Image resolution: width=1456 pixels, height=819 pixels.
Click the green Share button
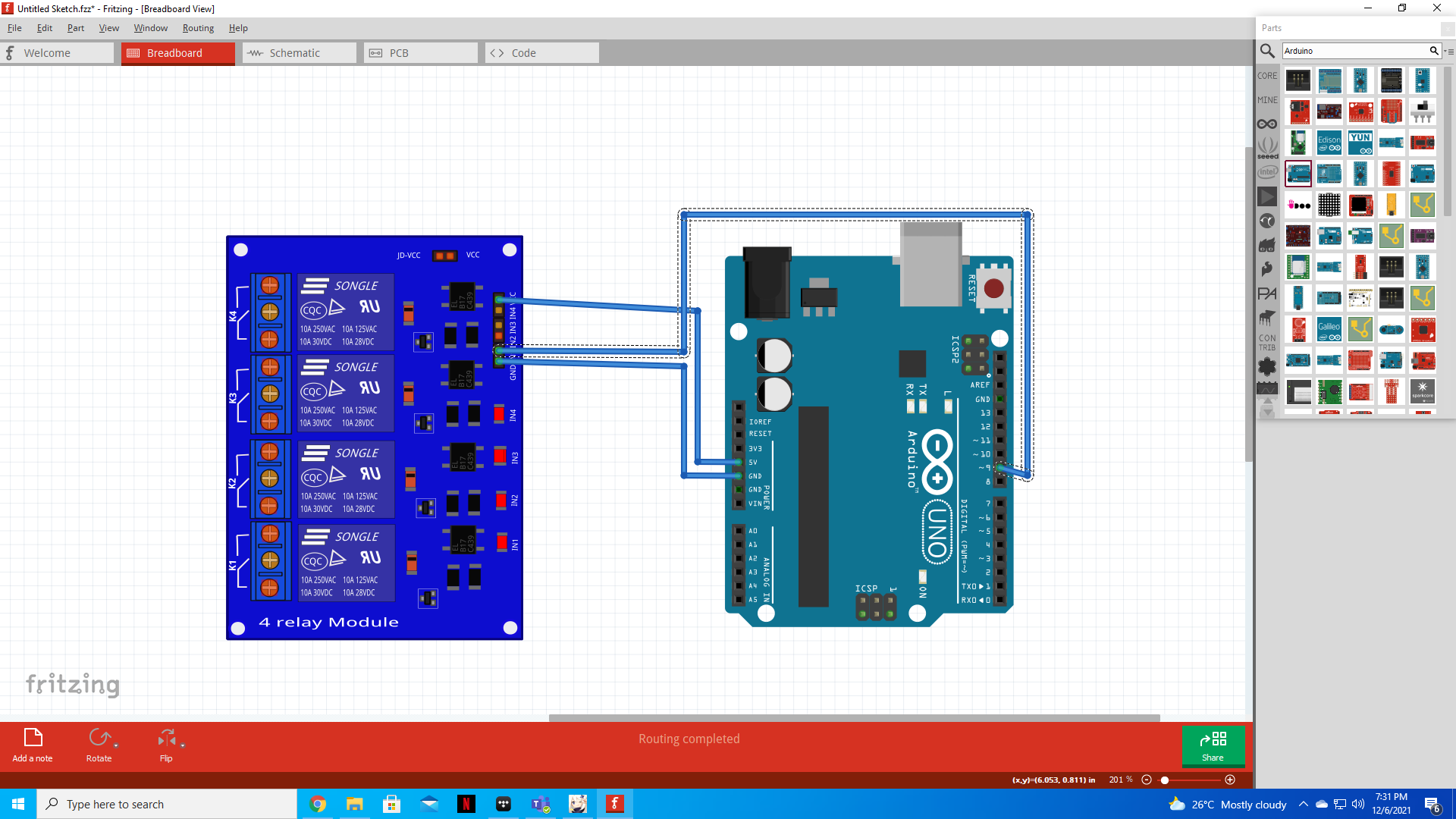click(x=1213, y=746)
